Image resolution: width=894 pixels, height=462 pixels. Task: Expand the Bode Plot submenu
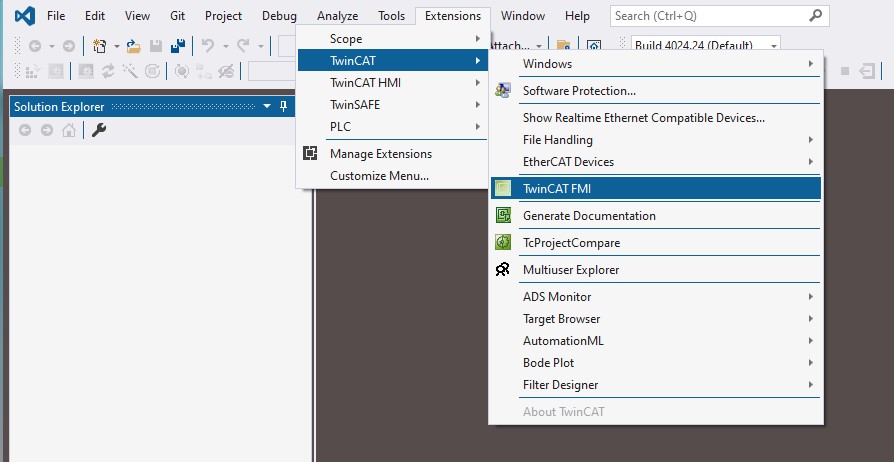click(656, 363)
